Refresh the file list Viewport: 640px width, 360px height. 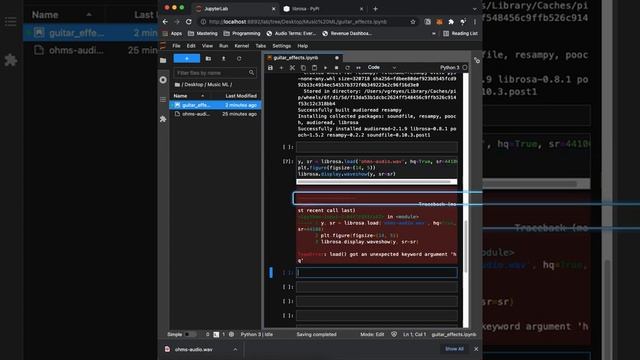tap(239, 59)
